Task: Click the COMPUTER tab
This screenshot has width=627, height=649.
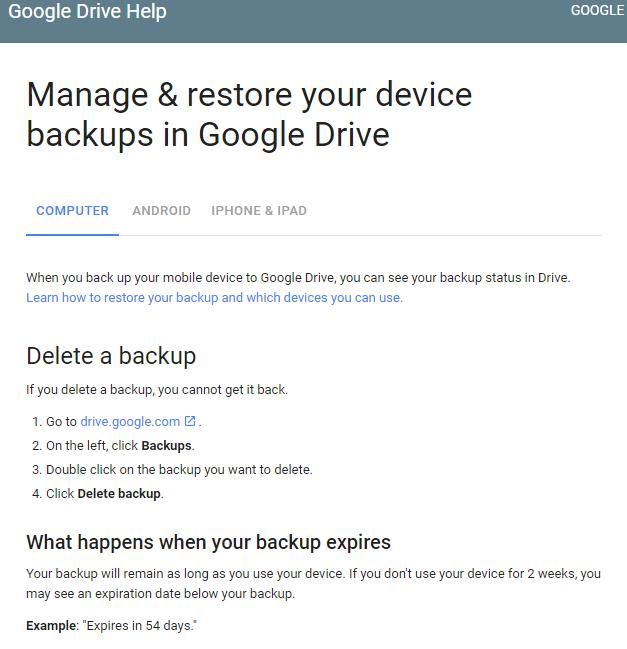Action: click(x=72, y=211)
